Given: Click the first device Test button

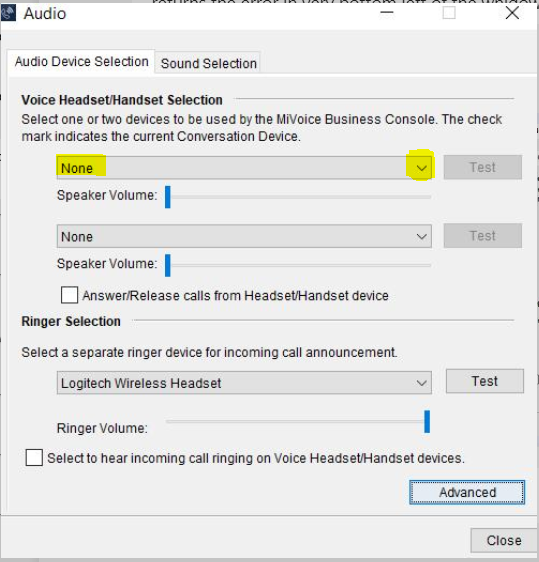Looking at the screenshot, I should pyautogui.click(x=483, y=167).
